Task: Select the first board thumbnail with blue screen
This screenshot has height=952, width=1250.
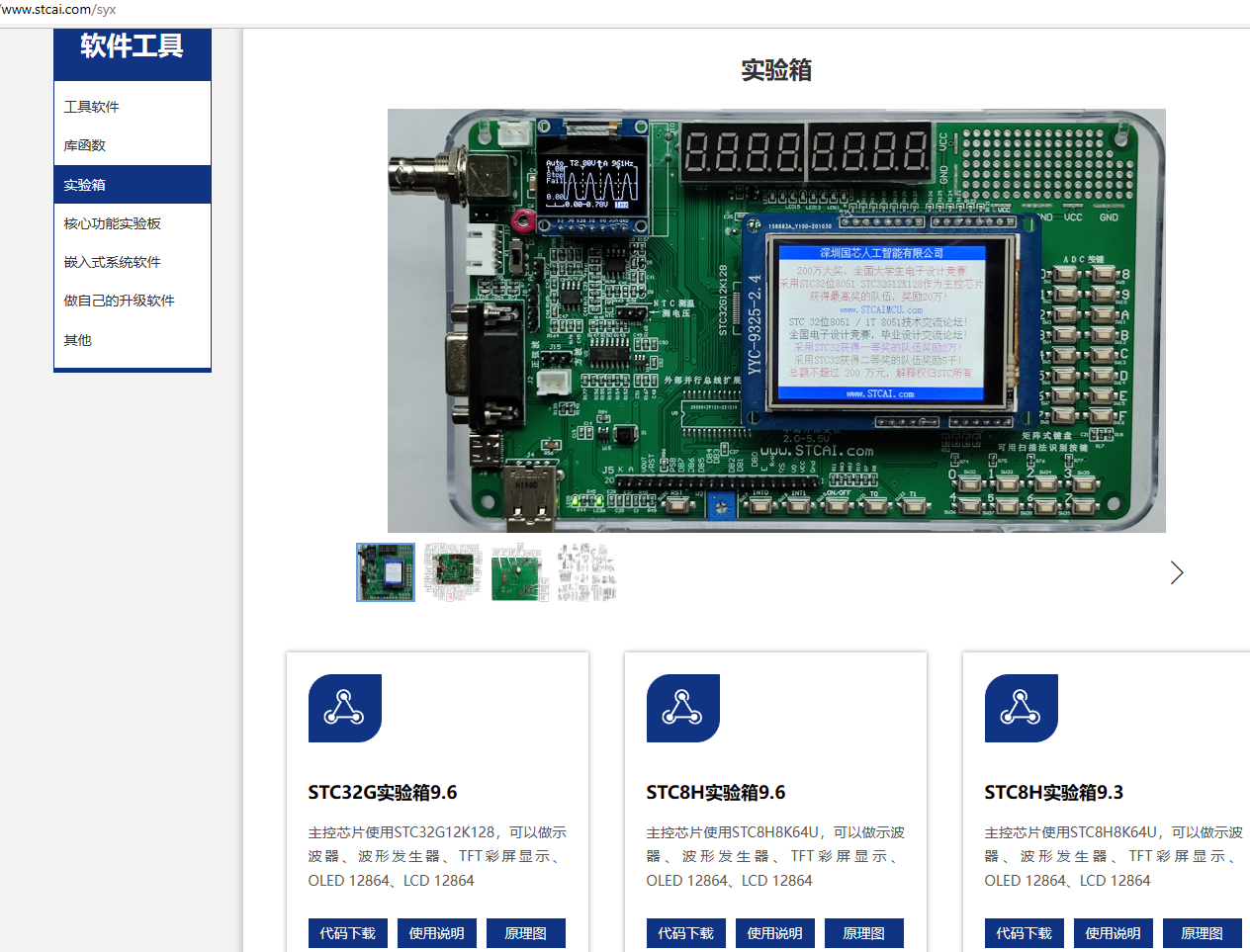Action: pos(386,572)
